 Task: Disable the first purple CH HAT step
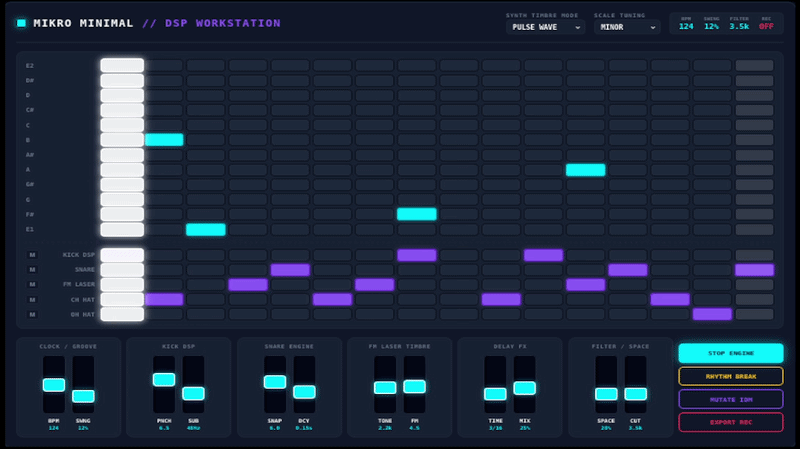(x=164, y=300)
